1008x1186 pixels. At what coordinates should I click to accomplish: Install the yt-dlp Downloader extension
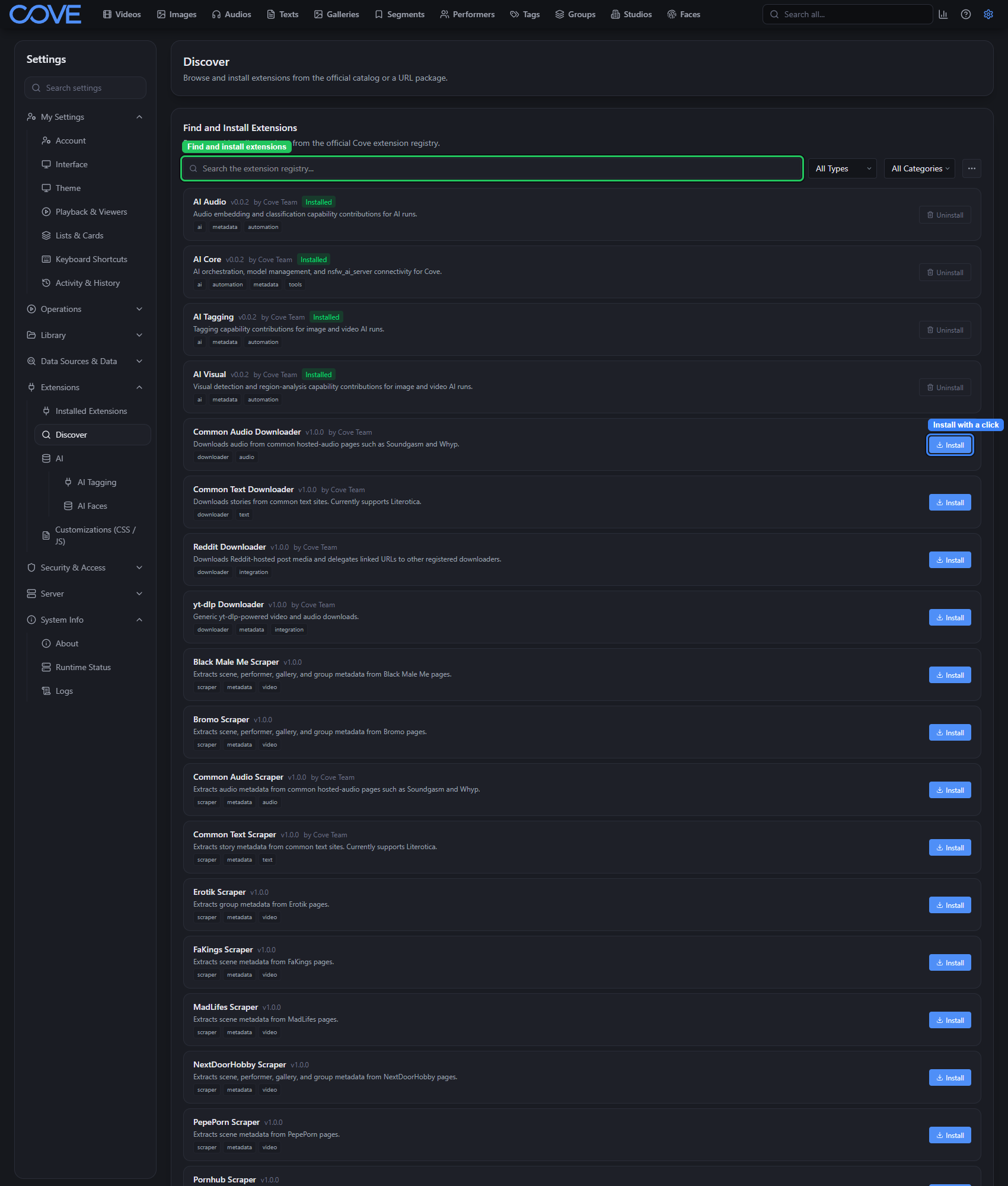point(950,617)
